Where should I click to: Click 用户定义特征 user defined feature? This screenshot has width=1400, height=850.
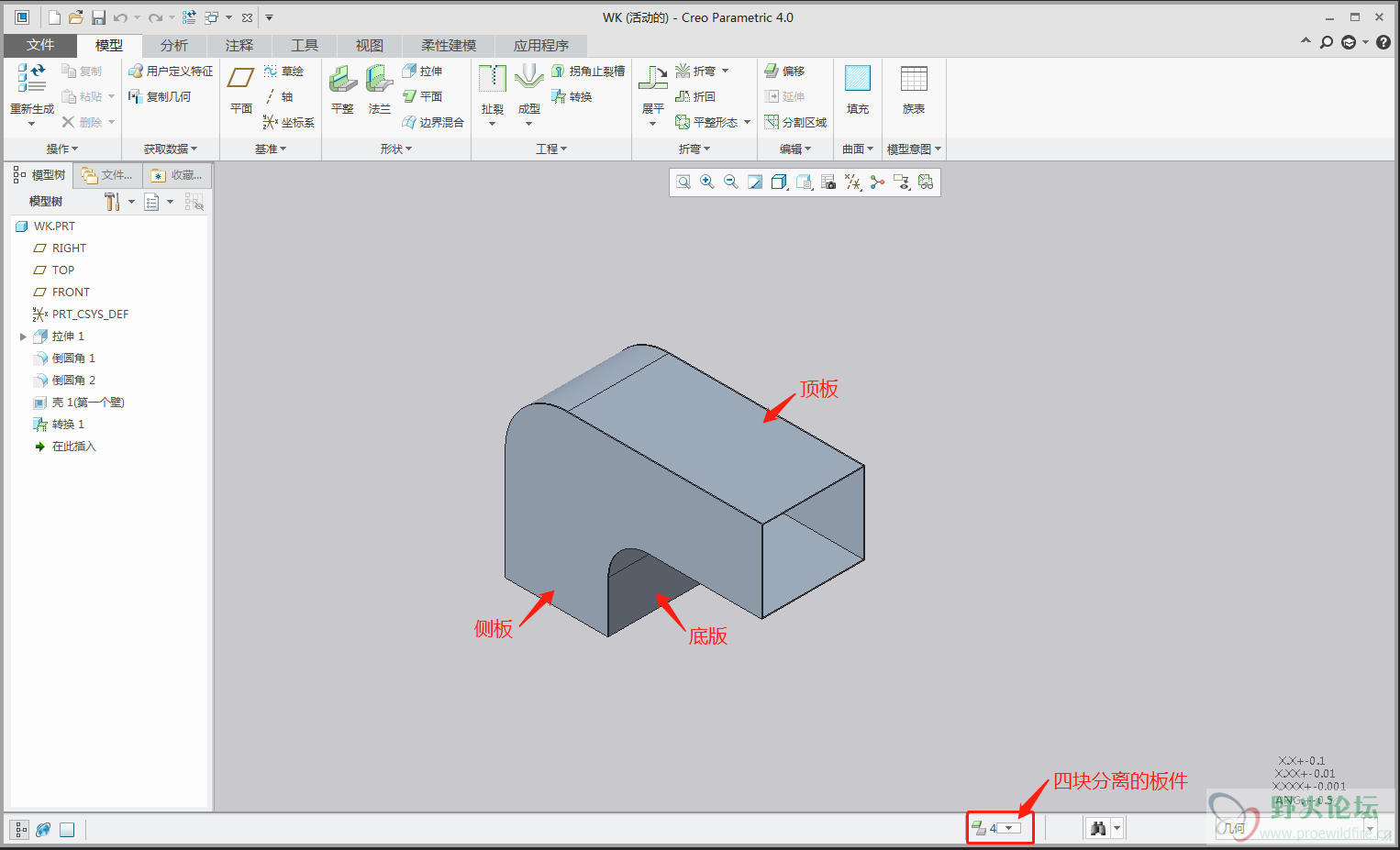(171, 71)
